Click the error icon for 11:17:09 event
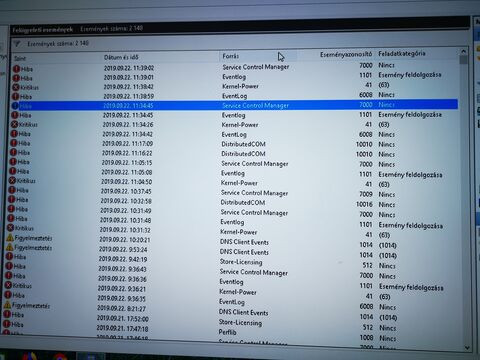 tap(14, 143)
